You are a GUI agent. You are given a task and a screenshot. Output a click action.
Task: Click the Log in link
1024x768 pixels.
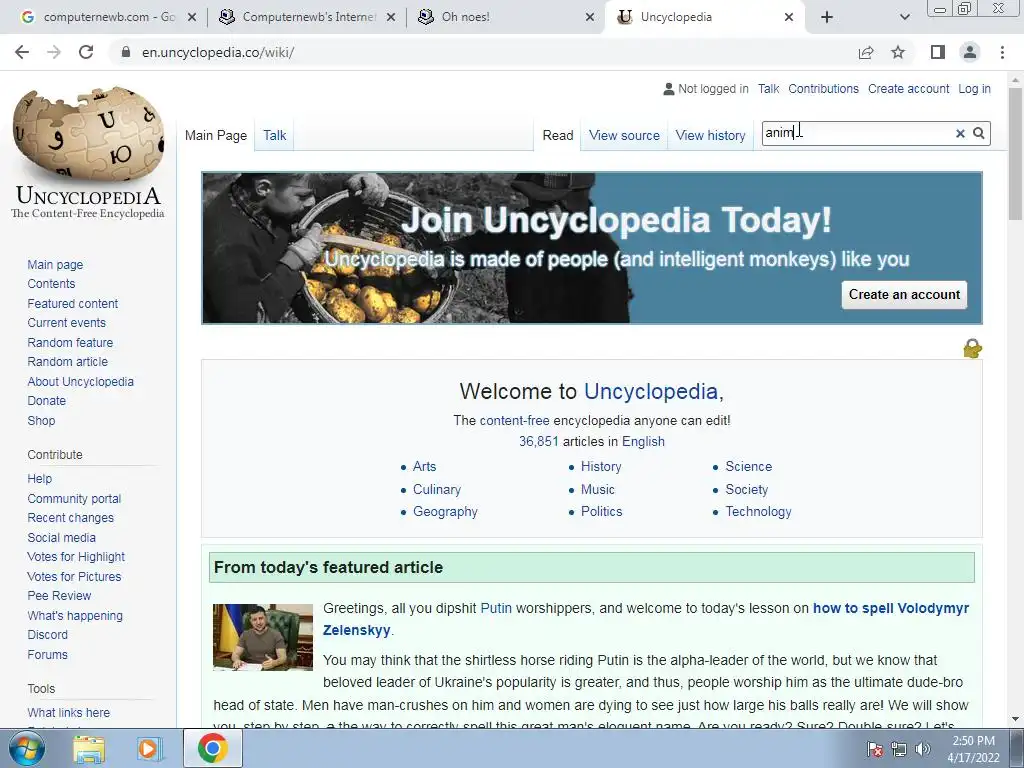point(974,89)
